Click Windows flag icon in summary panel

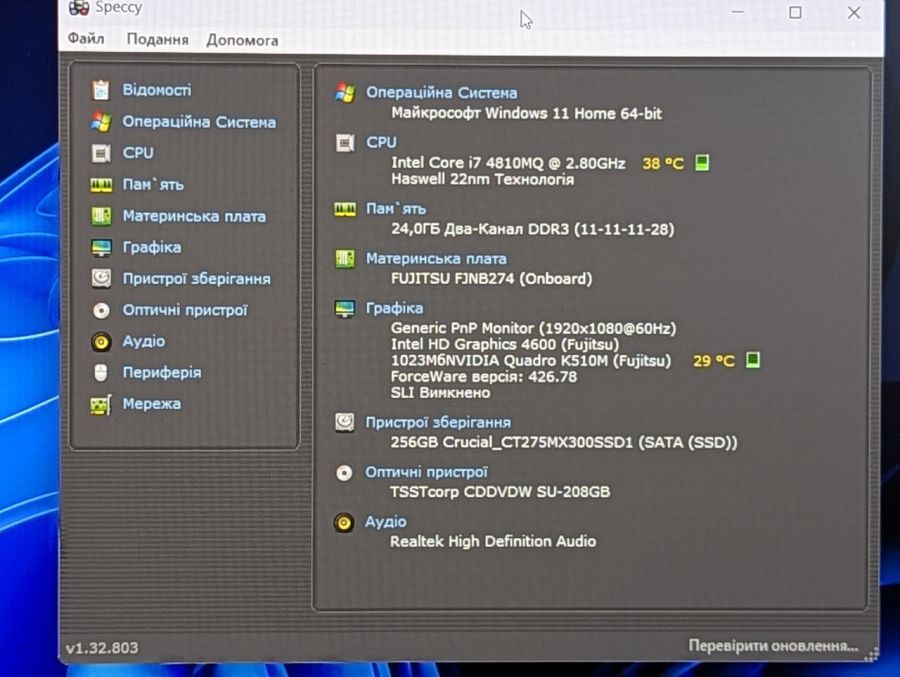point(345,92)
